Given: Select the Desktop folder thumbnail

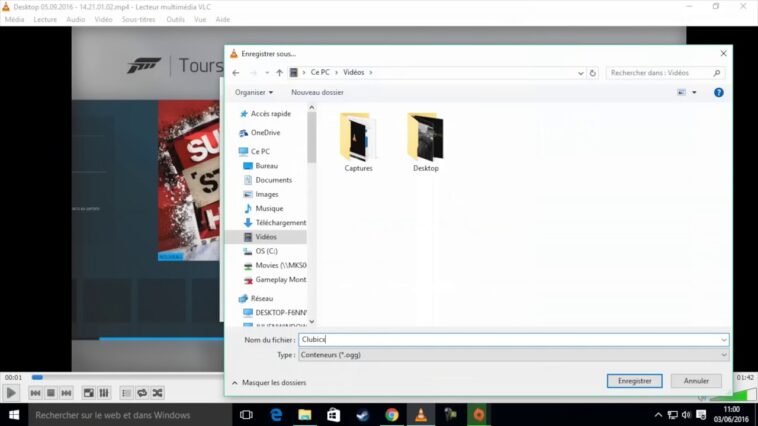Looking at the screenshot, I should [426, 142].
